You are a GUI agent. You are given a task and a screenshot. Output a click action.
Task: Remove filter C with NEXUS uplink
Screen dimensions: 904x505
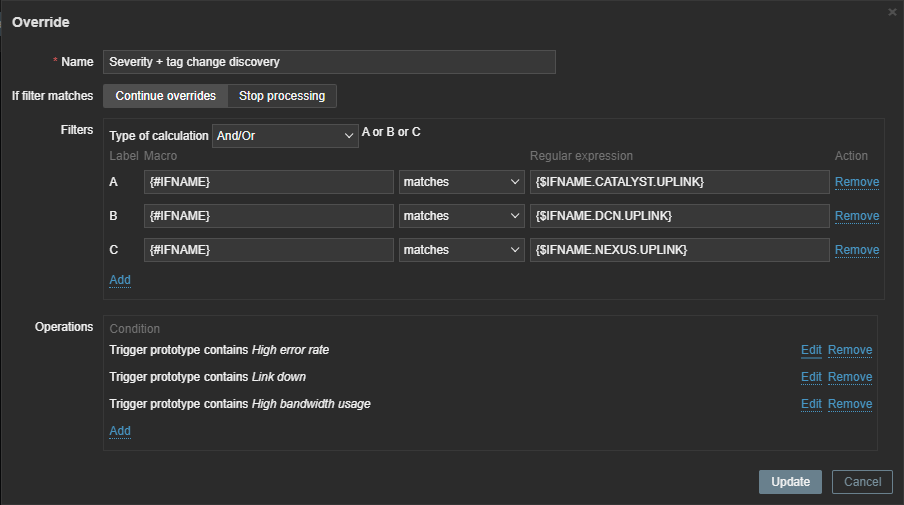(x=856, y=250)
